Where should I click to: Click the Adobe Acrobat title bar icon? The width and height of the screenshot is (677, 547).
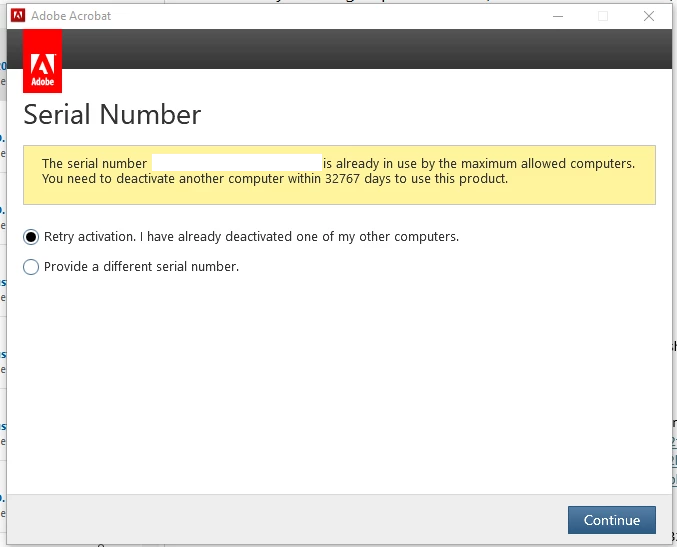[18, 16]
